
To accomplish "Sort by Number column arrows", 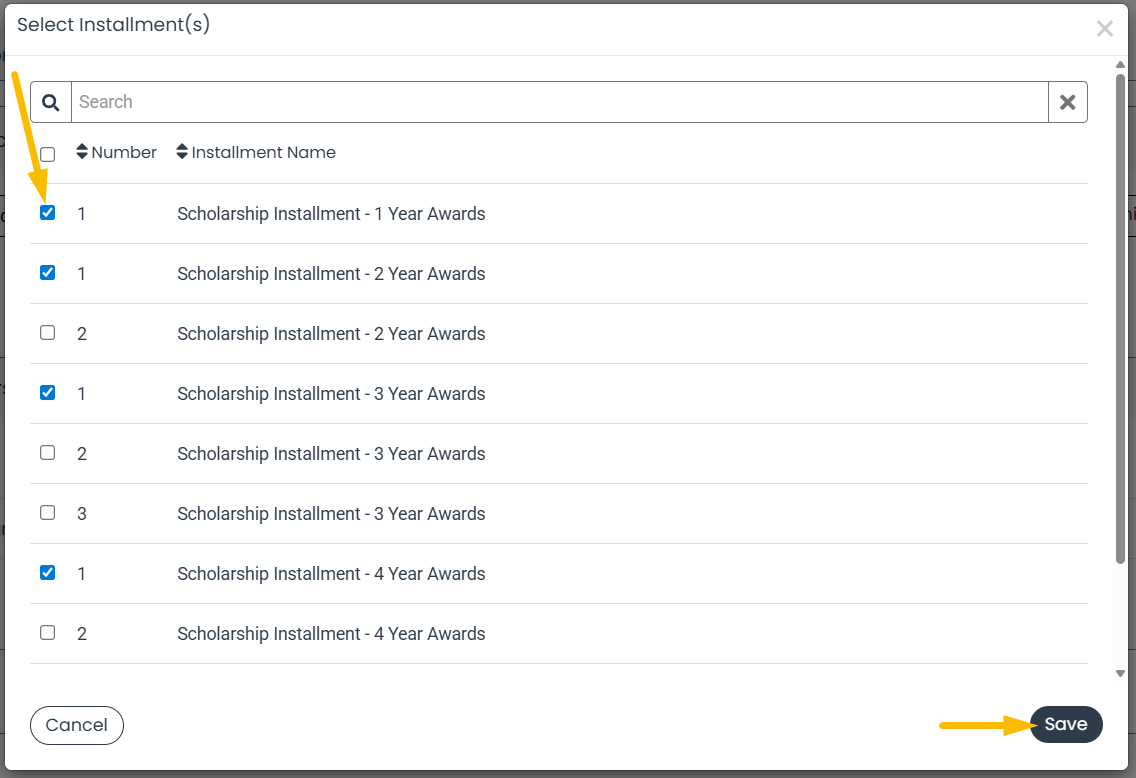I will tap(82, 152).
